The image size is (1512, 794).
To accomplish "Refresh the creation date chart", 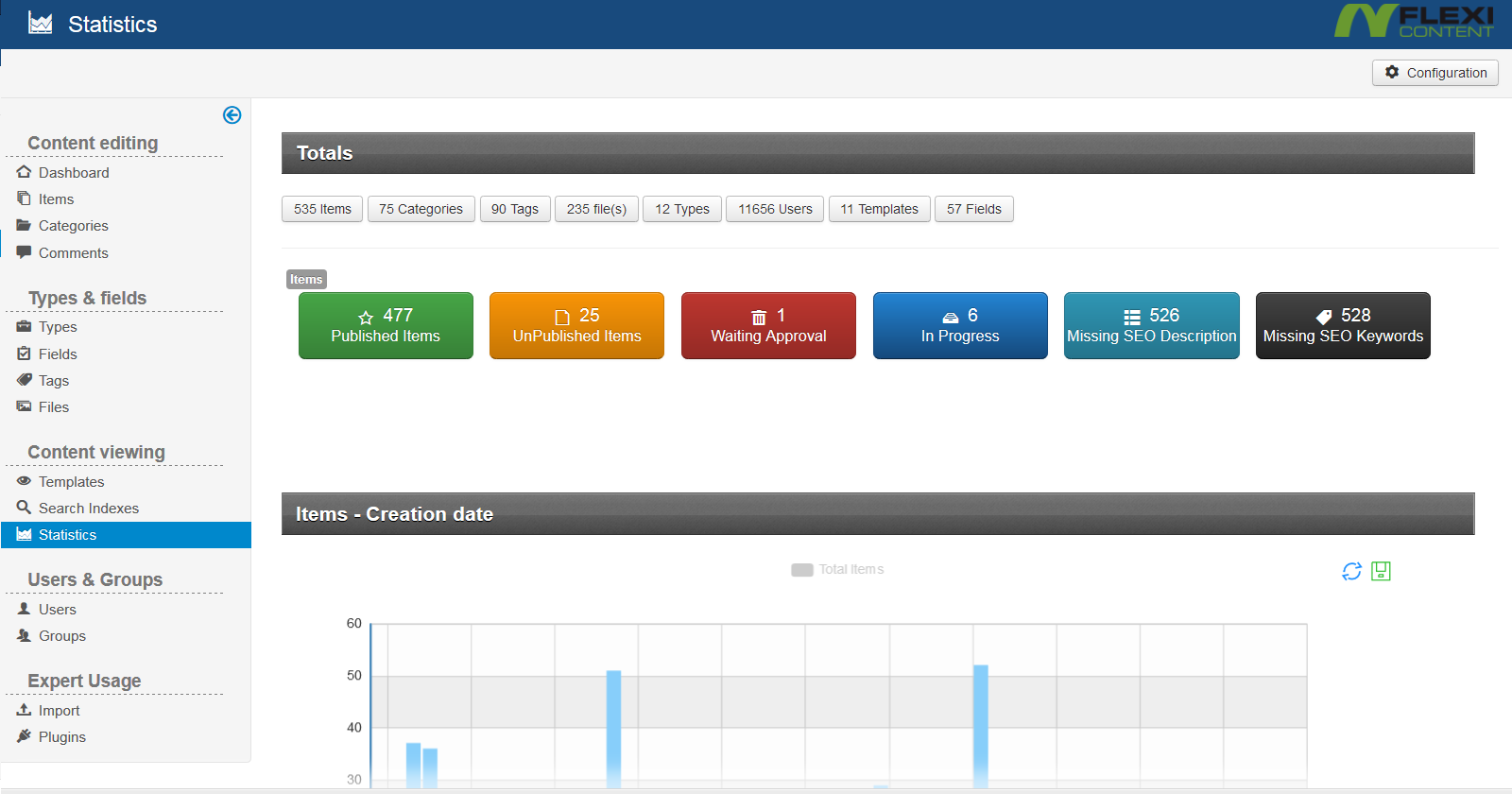I will pos(1351,571).
